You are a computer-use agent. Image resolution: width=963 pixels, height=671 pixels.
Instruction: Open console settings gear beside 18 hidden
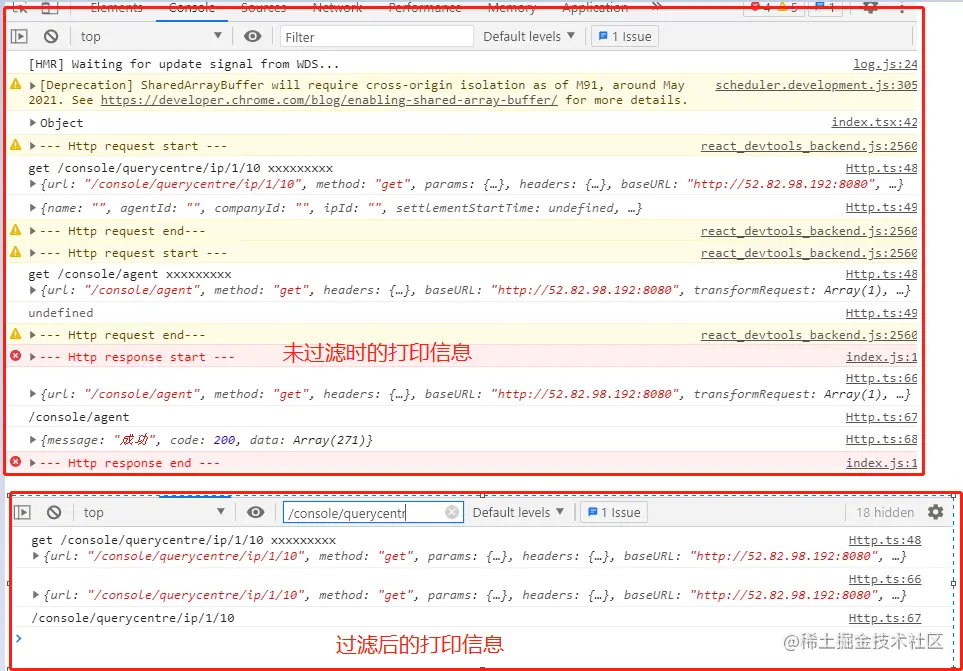tap(935, 512)
